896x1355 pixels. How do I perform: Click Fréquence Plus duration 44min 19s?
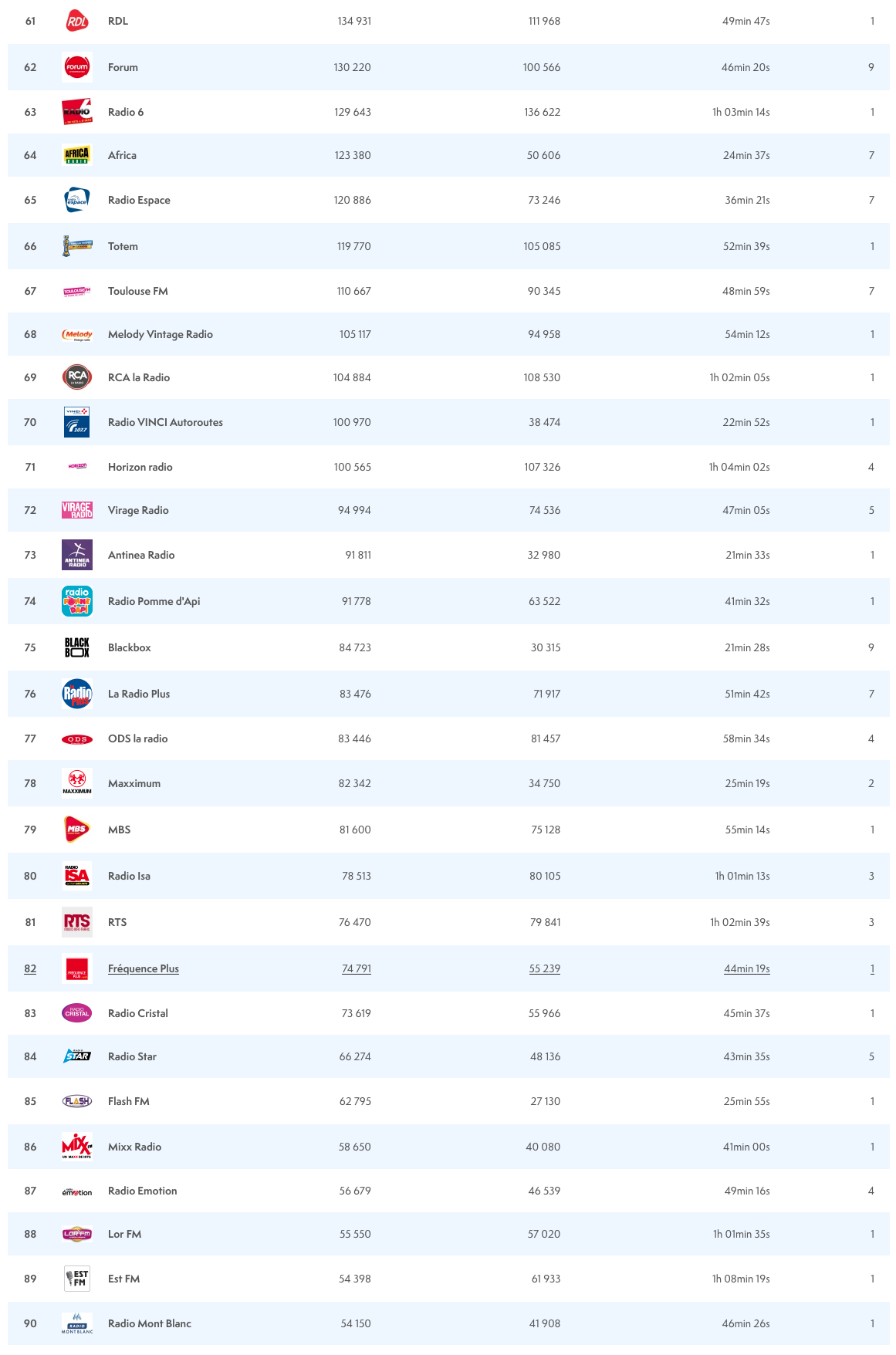(x=746, y=968)
